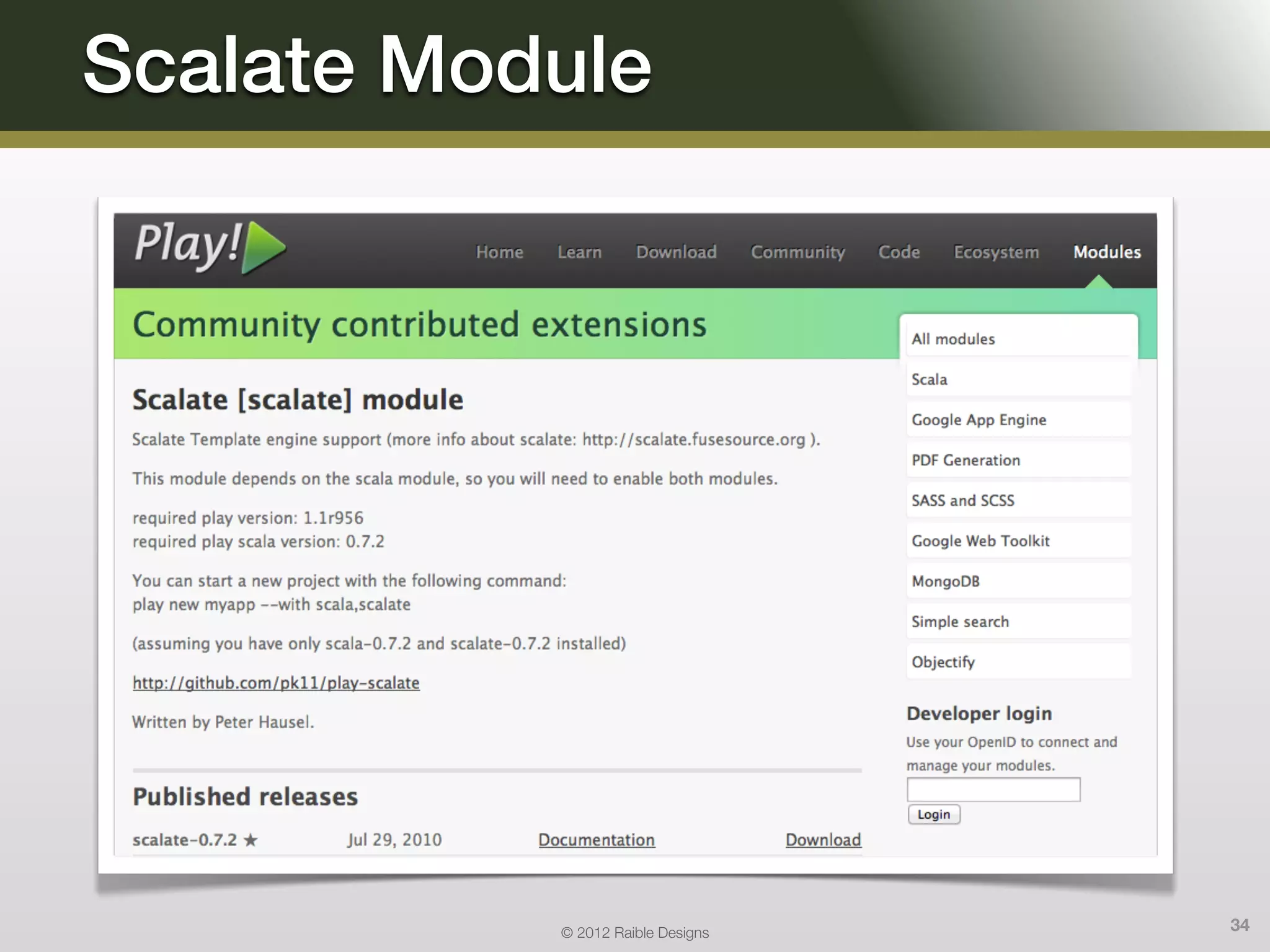This screenshot has height=952, width=1270.
Task: Open the Simple search module
Action: point(1019,622)
